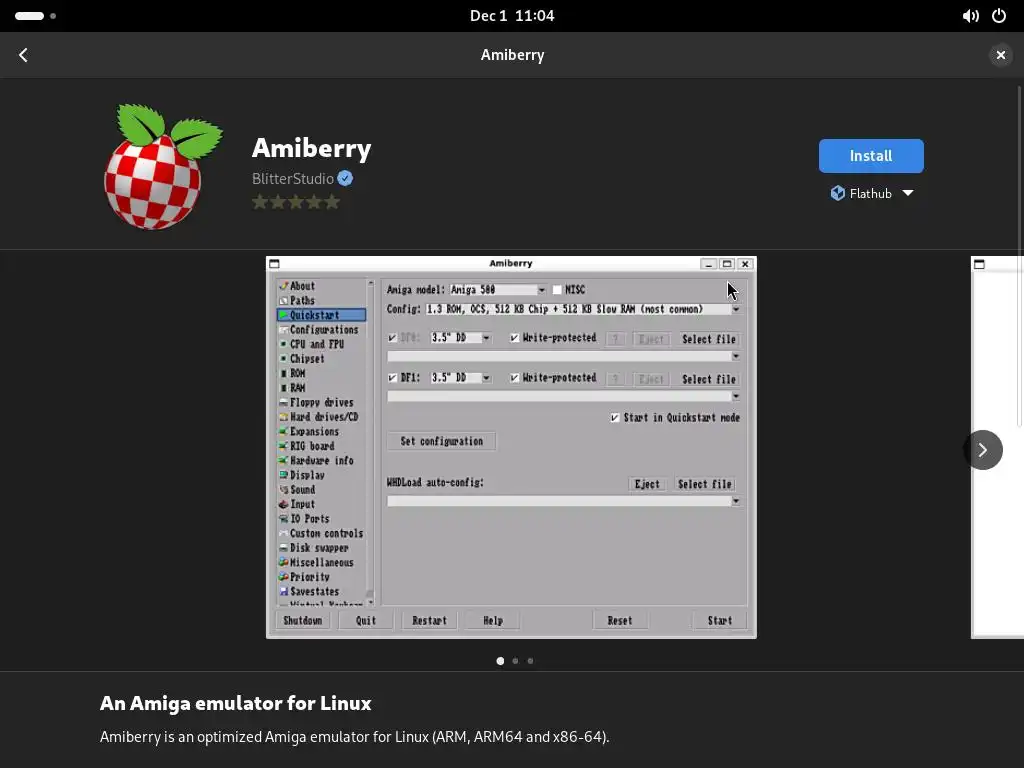Toggle the DF1: drive checkbox in the screenshot
Viewport: 1024px width, 768px height.
pyautogui.click(x=392, y=377)
